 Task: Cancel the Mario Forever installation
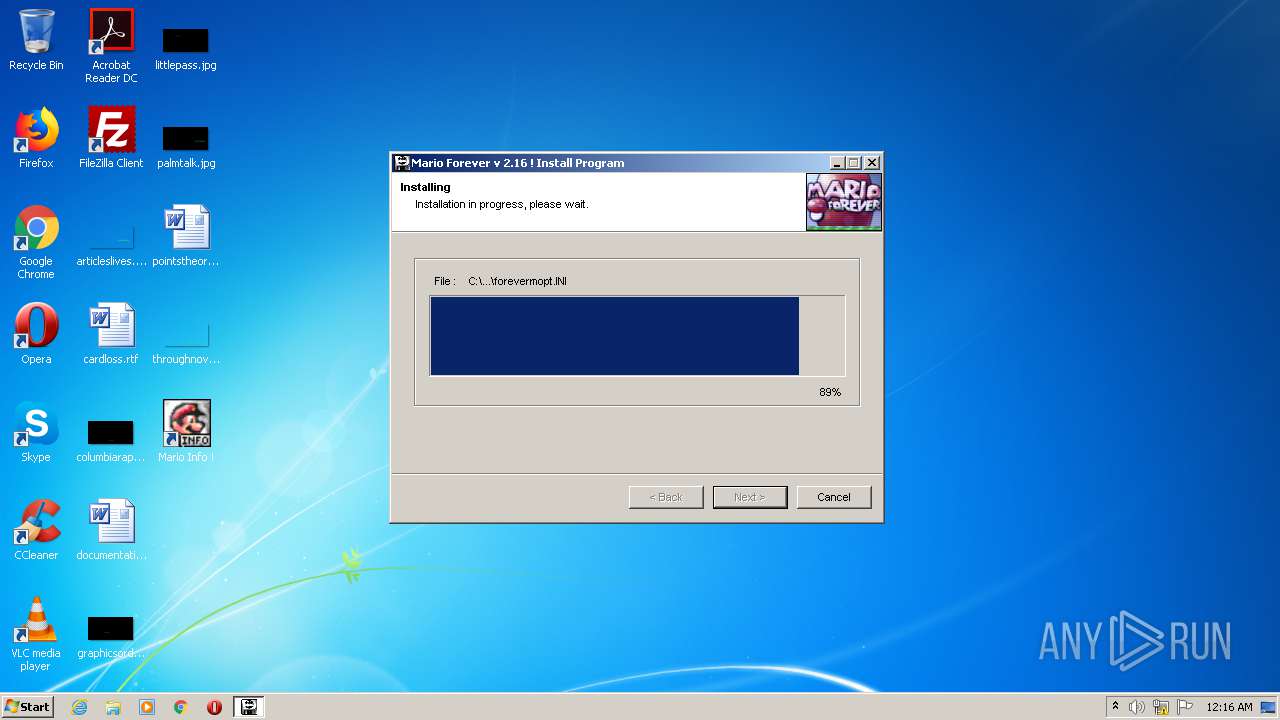tap(834, 497)
